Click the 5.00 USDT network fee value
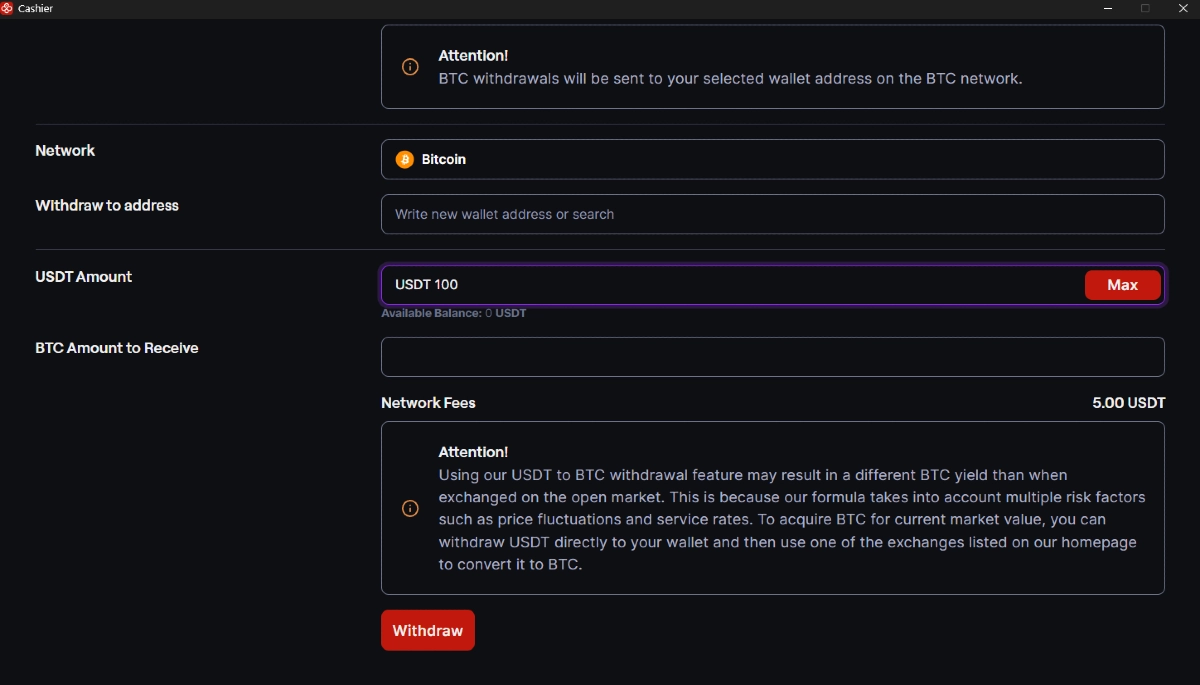Viewport: 1200px width, 685px height. (x=1128, y=403)
